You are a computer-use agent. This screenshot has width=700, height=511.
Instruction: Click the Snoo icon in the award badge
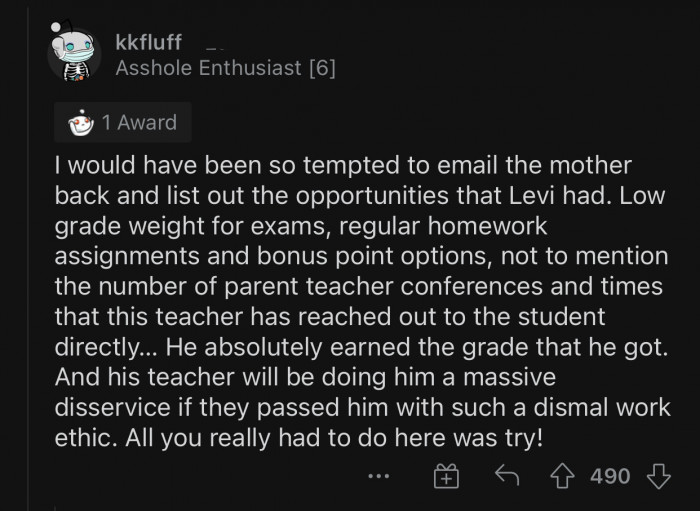[81, 123]
